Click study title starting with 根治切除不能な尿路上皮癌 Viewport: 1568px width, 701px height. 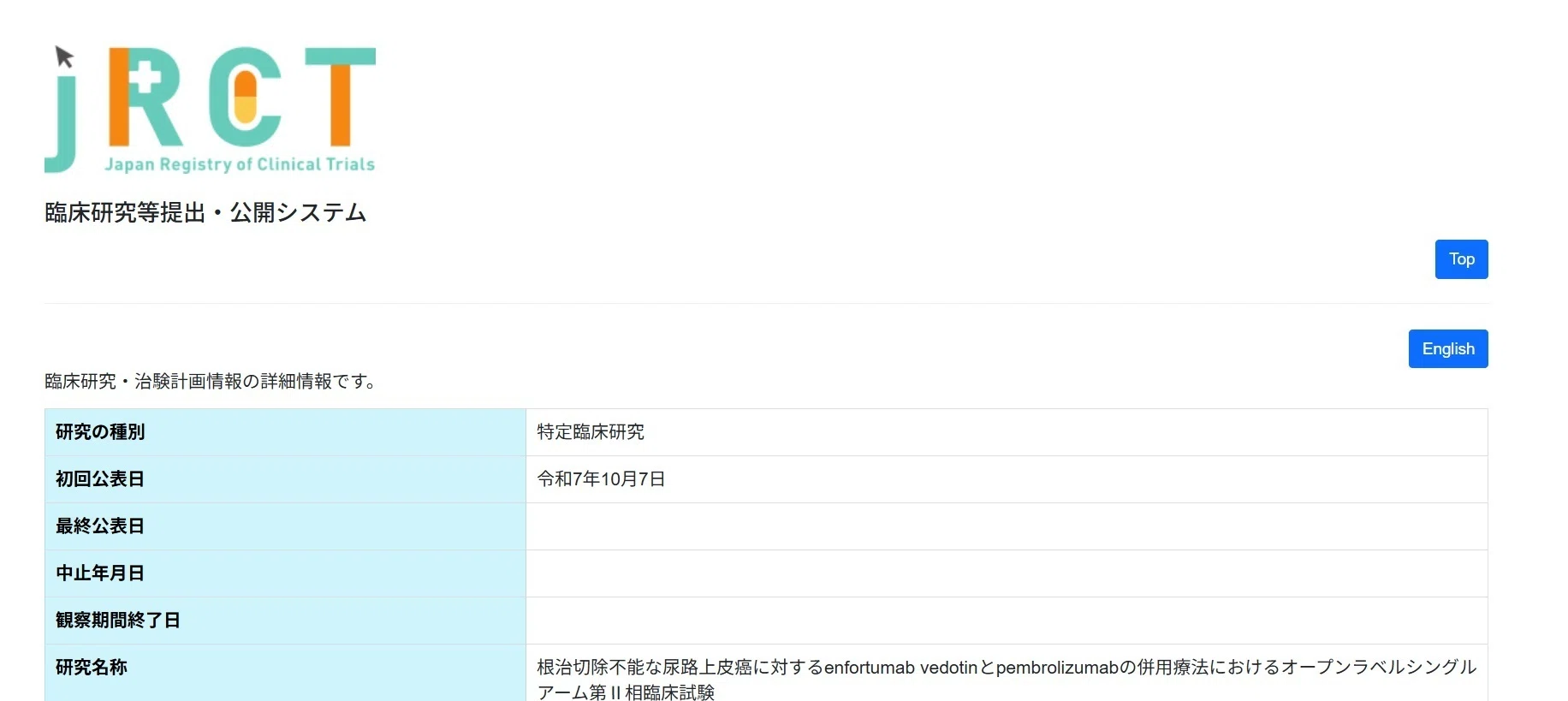[1007, 680]
